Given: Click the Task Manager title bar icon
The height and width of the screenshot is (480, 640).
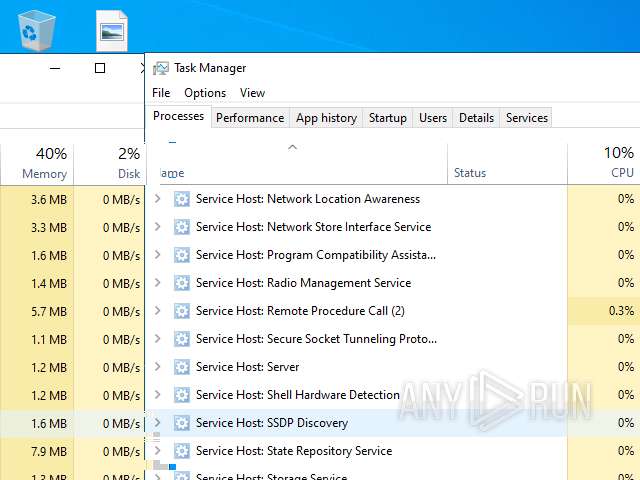Looking at the screenshot, I should pos(161,68).
